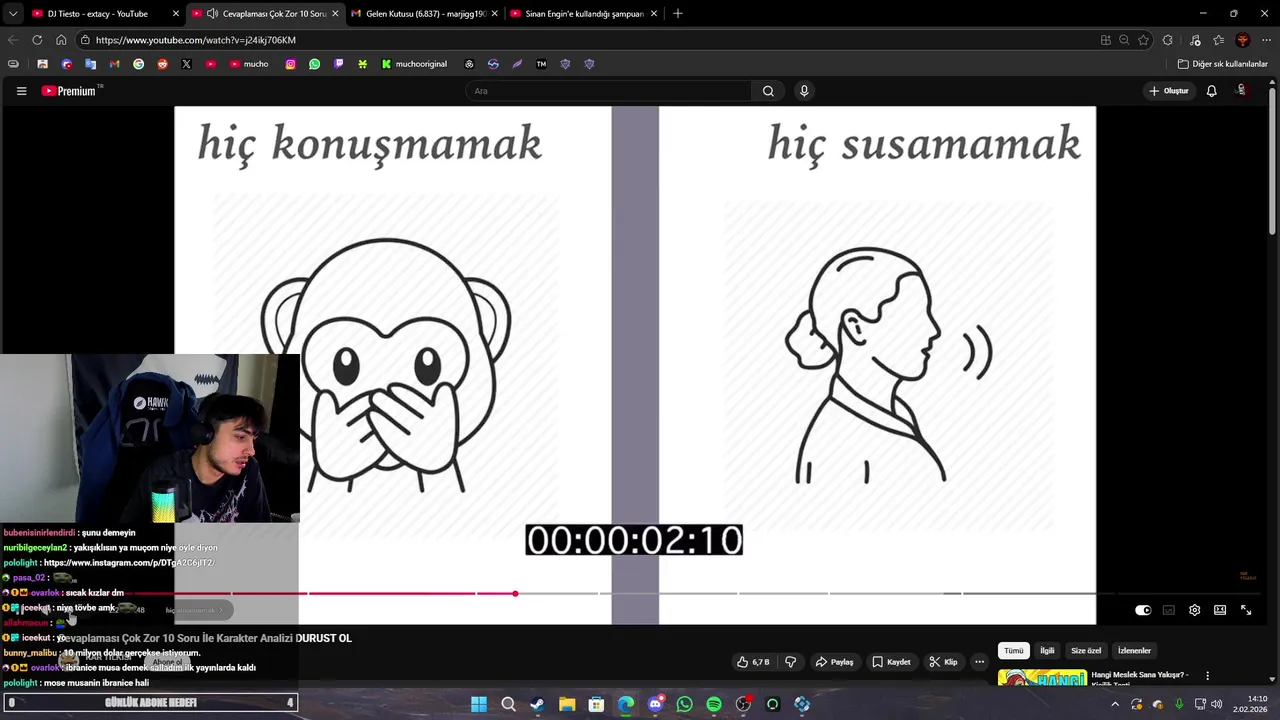Enter full screen video mode
1280x720 pixels.
(x=1246, y=610)
